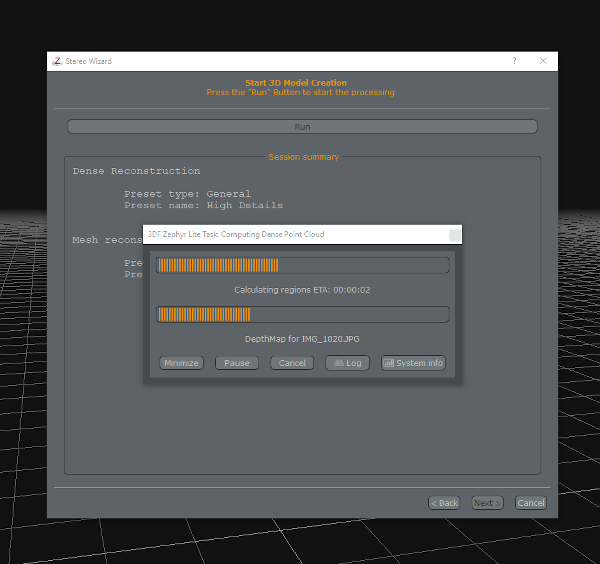The height and width of the screenshot is (564, 600).
Task: Cancel the Computing Dense Point Cloud task
Action: click(x=292, y=363)
